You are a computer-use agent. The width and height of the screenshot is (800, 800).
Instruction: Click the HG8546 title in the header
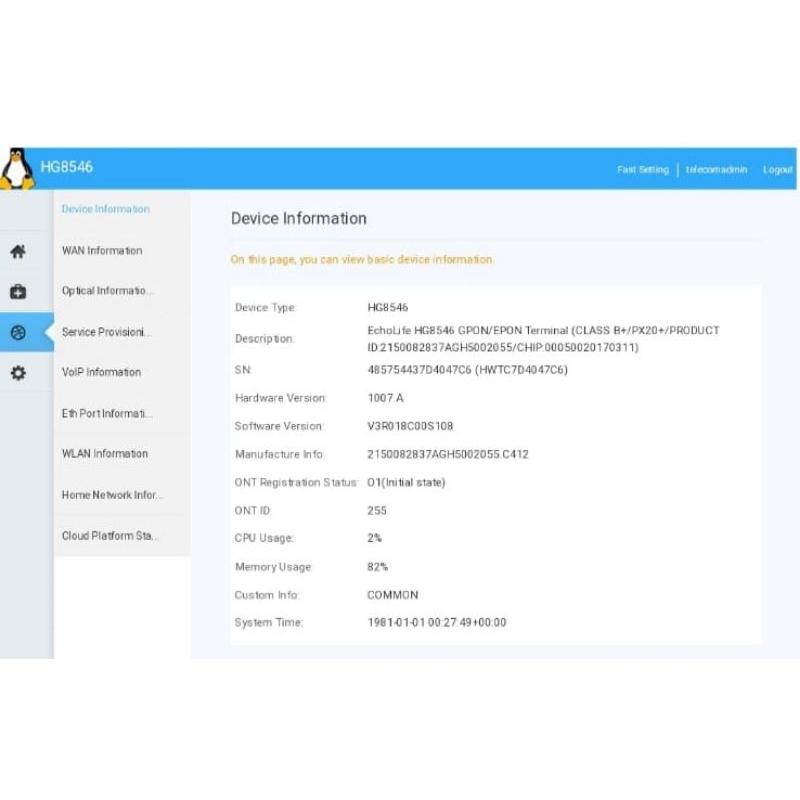tap(66, 167)
